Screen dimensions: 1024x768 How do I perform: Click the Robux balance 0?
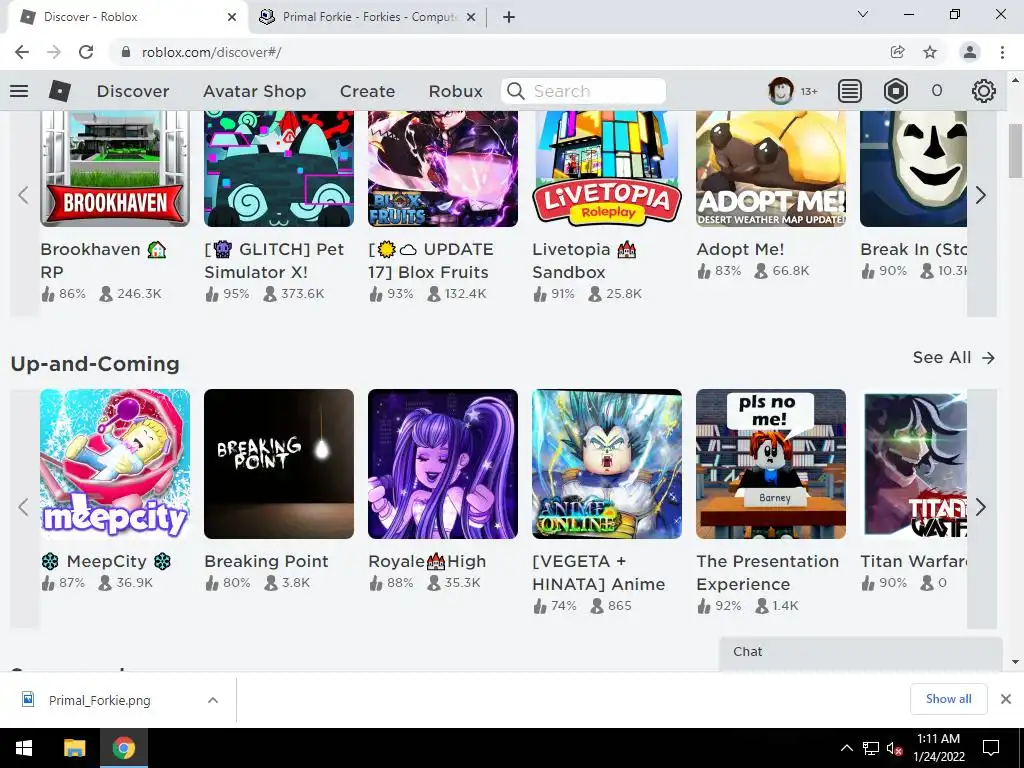tap(937, 91)
